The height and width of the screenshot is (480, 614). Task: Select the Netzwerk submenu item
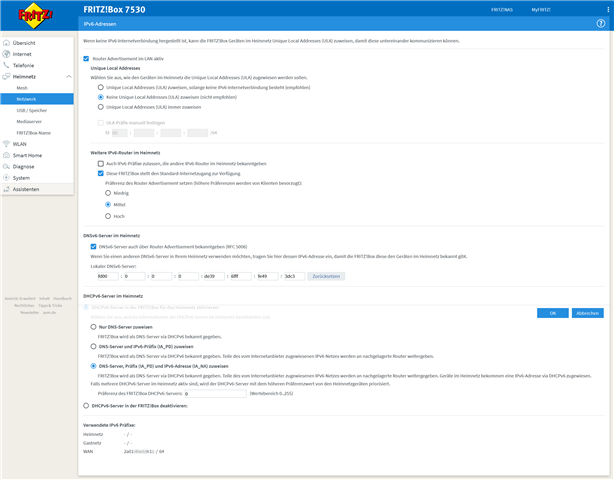point(37,99)
